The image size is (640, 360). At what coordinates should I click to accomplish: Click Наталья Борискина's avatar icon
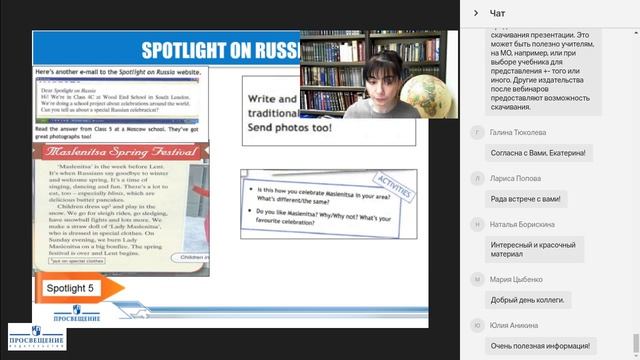[477, 224]
